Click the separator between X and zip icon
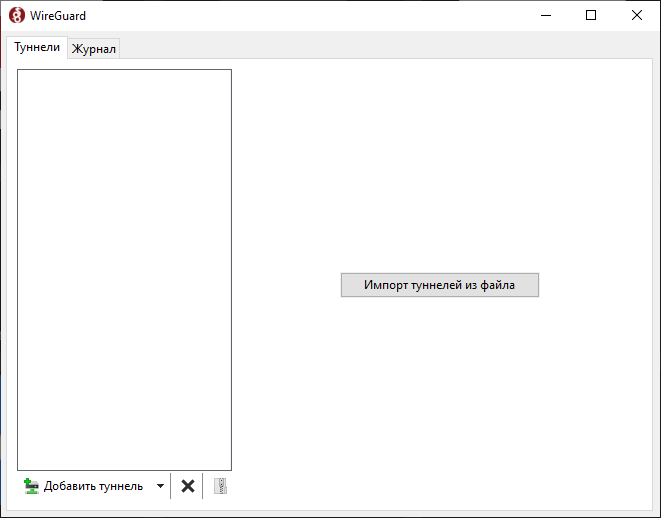Image resolution: width=661 pixels, height=518 pixels. 203,486
